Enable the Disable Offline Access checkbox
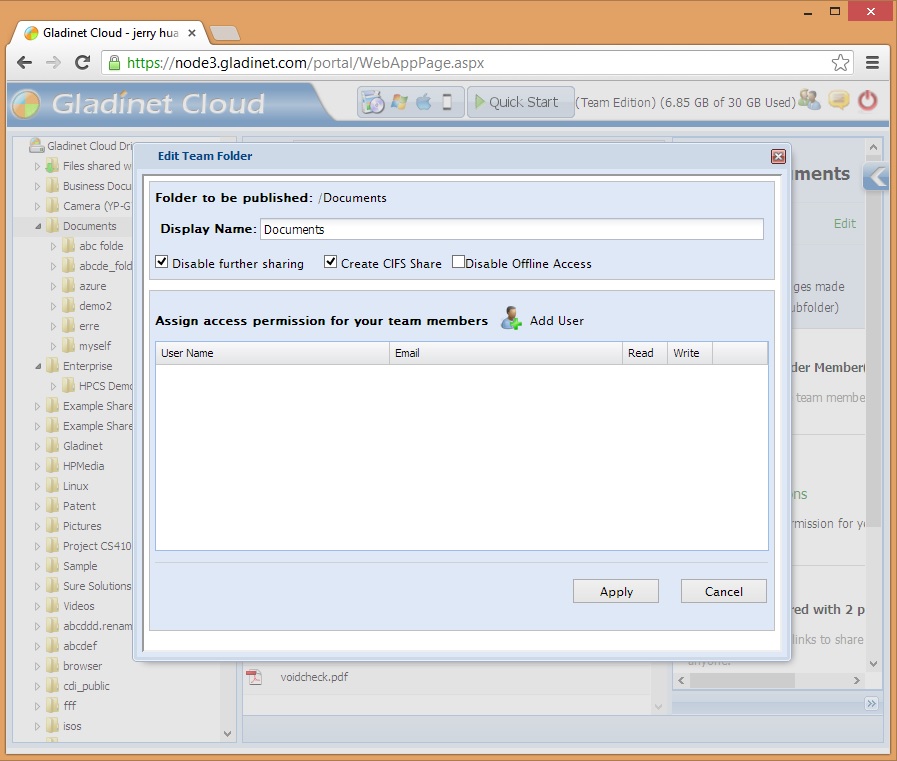Image resolution: width=897 pixels, height=761 pixels. click(458, 263)
